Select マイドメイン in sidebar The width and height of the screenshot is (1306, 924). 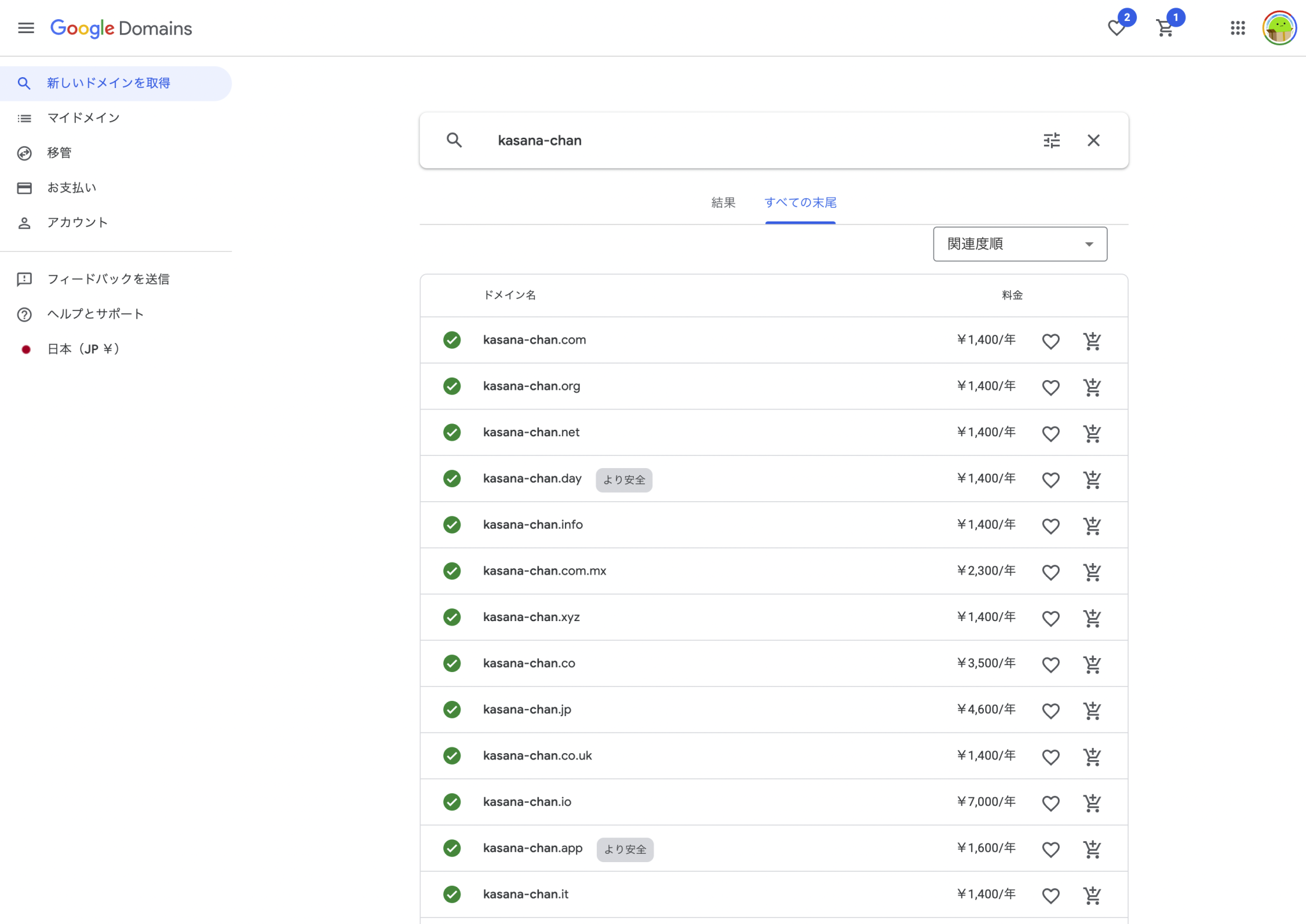[x=83, y=118]
